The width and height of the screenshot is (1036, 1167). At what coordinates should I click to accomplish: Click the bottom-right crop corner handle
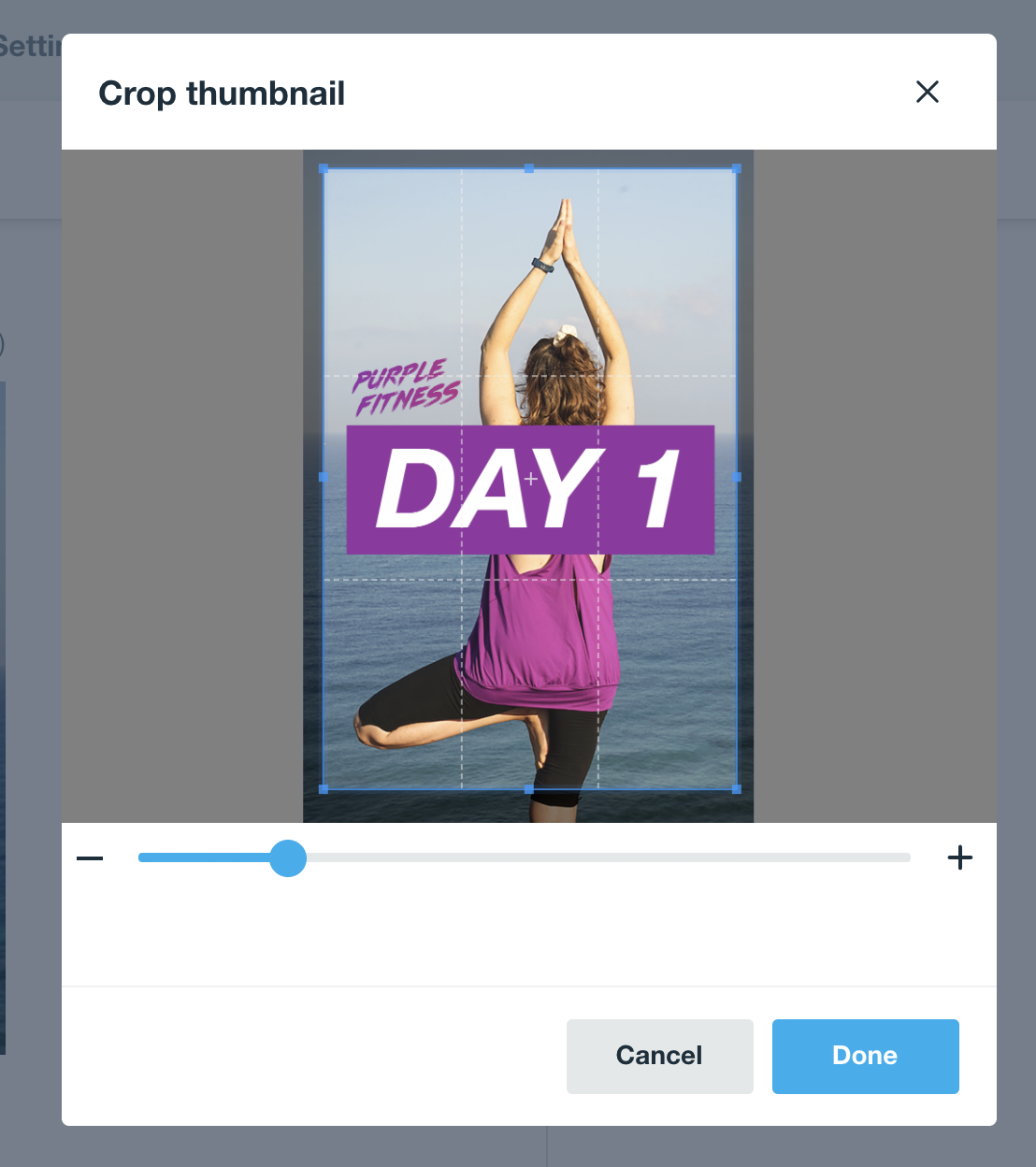click(x=737, y=789)
